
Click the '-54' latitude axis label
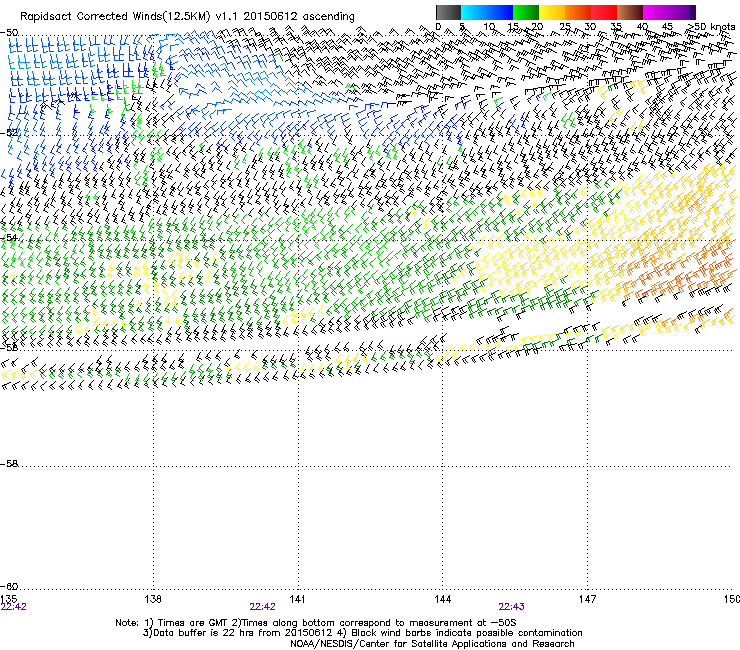(9, 237)
